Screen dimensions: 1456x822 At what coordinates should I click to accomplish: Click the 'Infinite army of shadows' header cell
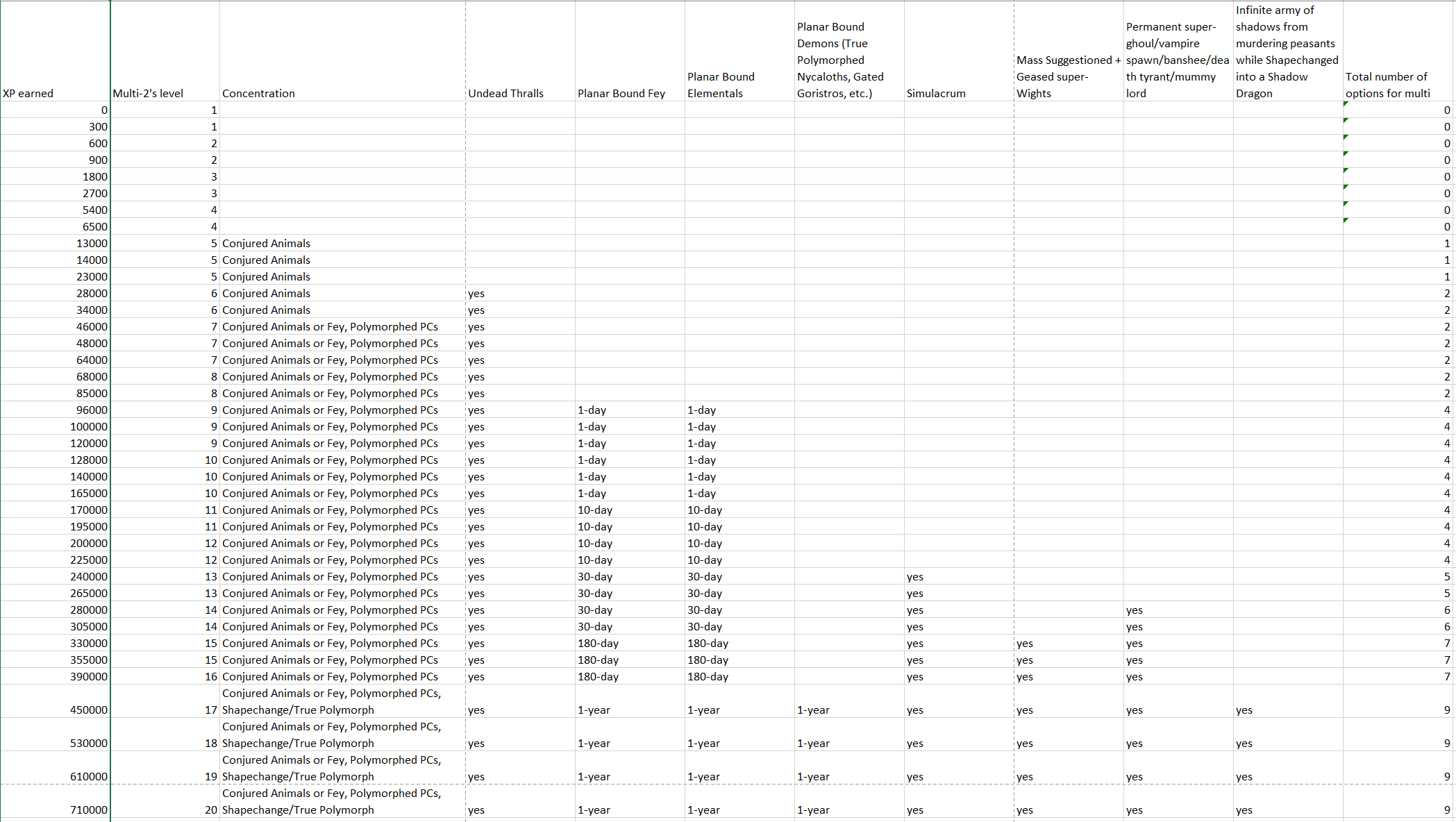coord(1288,51)
